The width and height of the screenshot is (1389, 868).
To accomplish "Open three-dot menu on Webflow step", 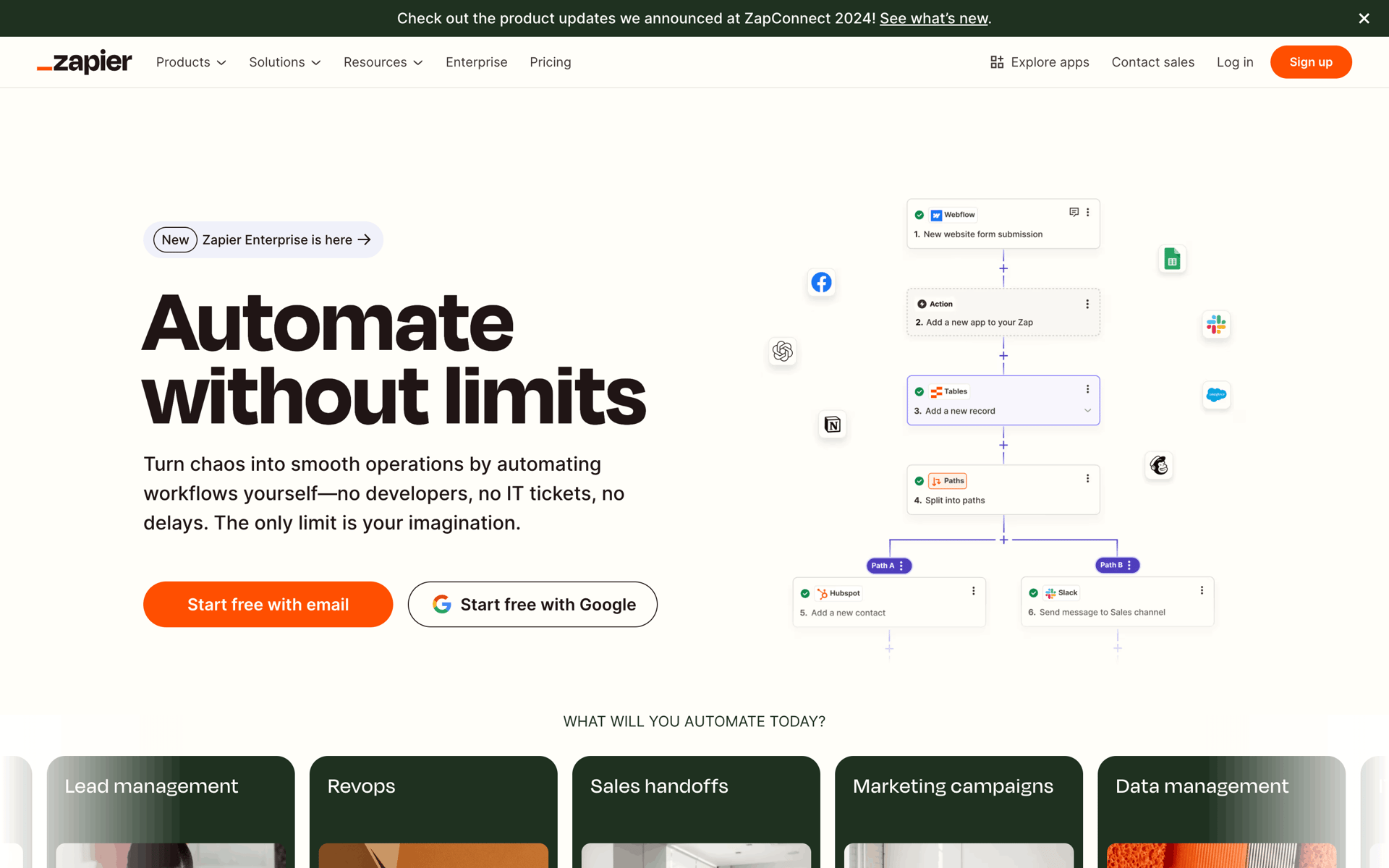I will click(x=1087, y=212).
